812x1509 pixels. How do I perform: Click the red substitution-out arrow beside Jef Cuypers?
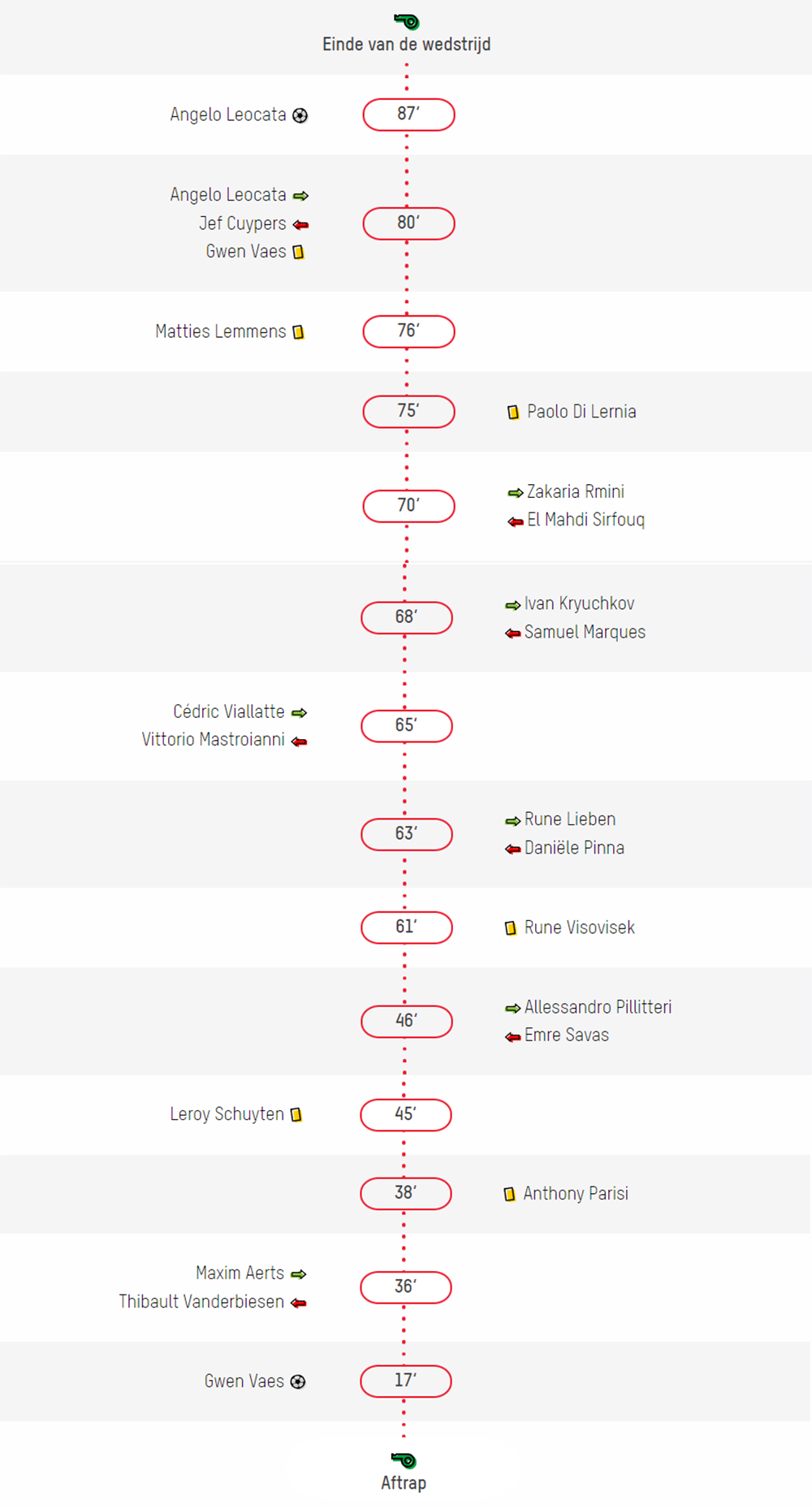coord(300,225)
